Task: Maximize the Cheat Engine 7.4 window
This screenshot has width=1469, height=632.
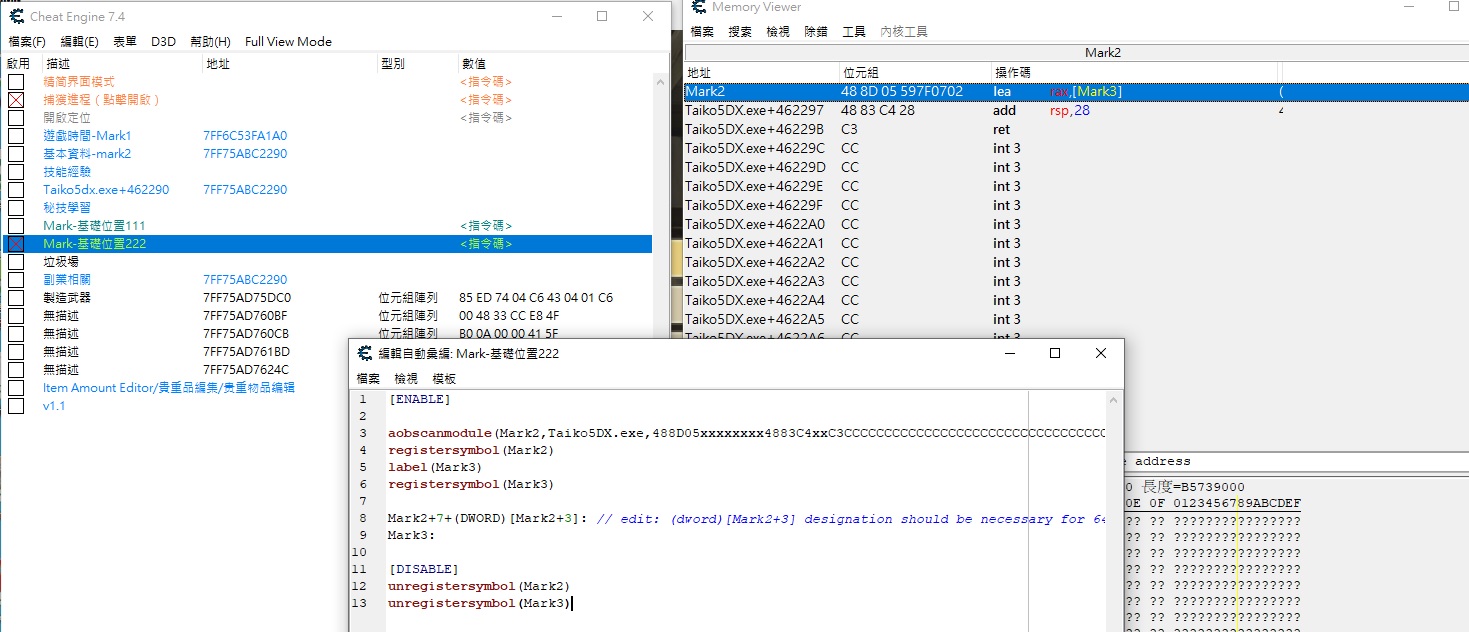Action: (x=602, y=16)
